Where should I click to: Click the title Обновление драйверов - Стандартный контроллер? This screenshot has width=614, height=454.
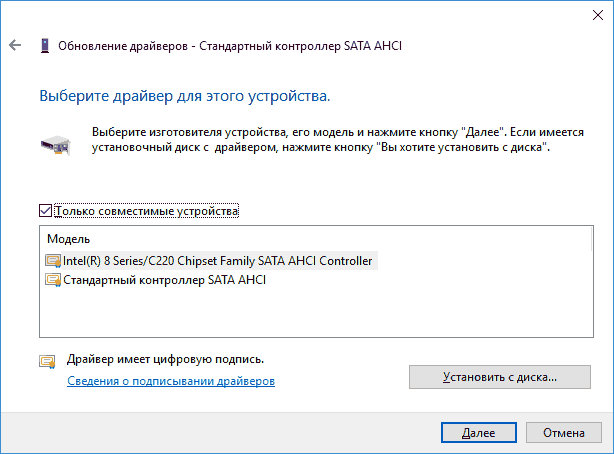pyautogui.click(x=230, y=46)
